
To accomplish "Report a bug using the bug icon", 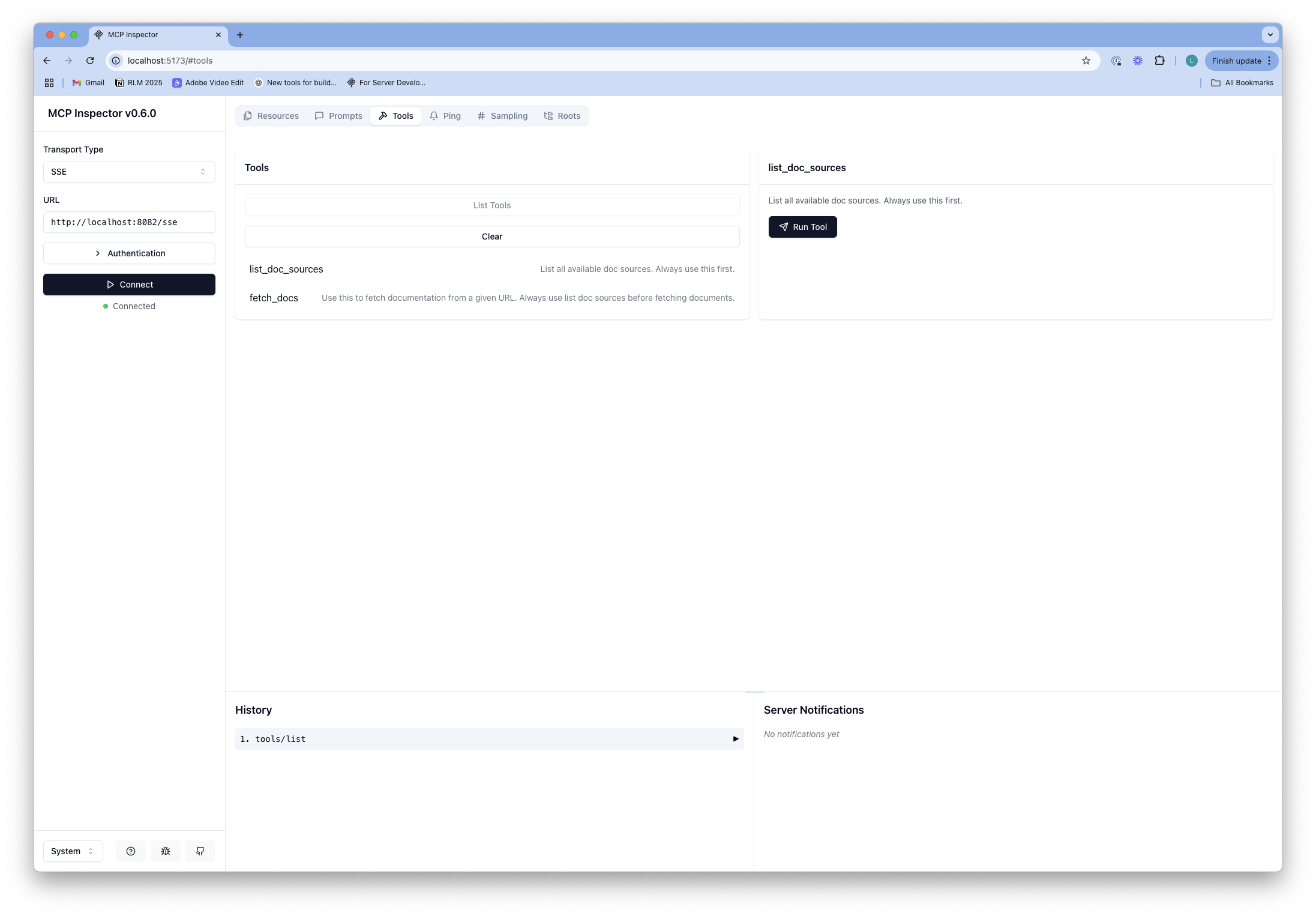I will 165,851.
